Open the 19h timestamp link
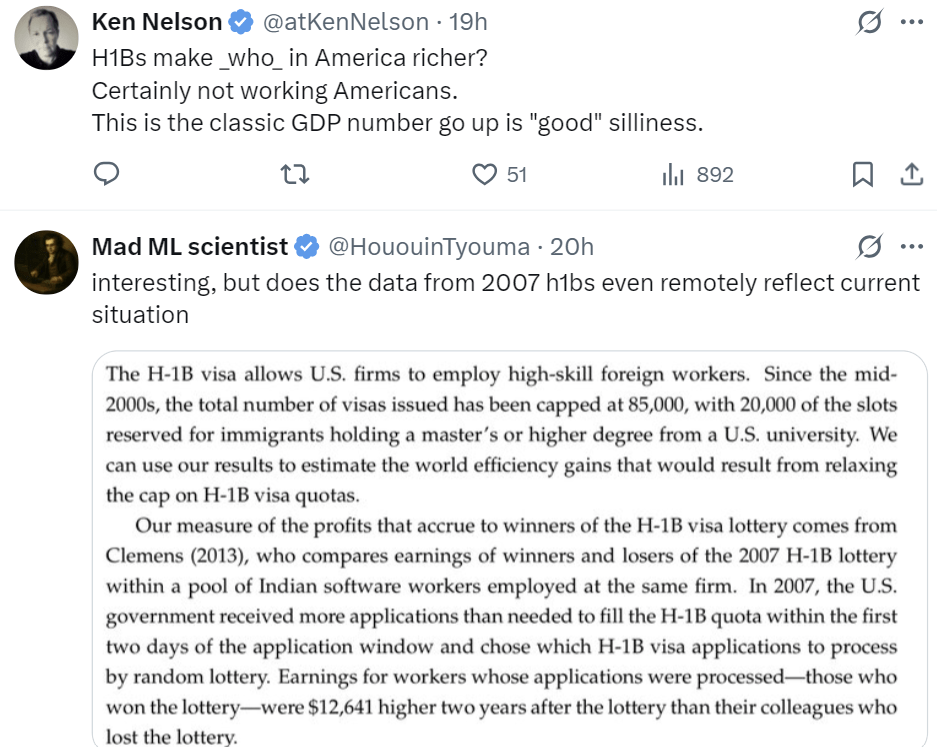Image resolution: width=937 pixels, height=747 pixels. 467,22
